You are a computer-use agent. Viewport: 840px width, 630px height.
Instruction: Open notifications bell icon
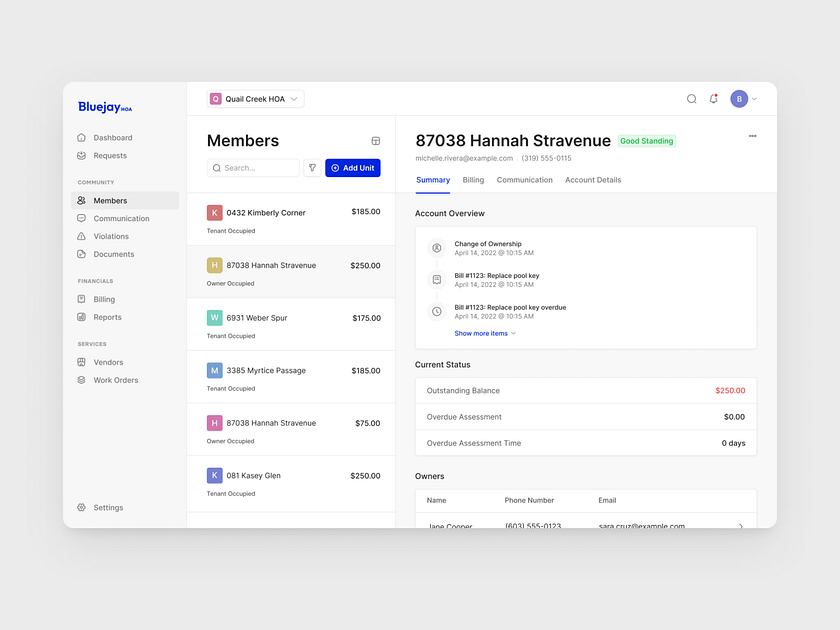(x=713, y=99)
